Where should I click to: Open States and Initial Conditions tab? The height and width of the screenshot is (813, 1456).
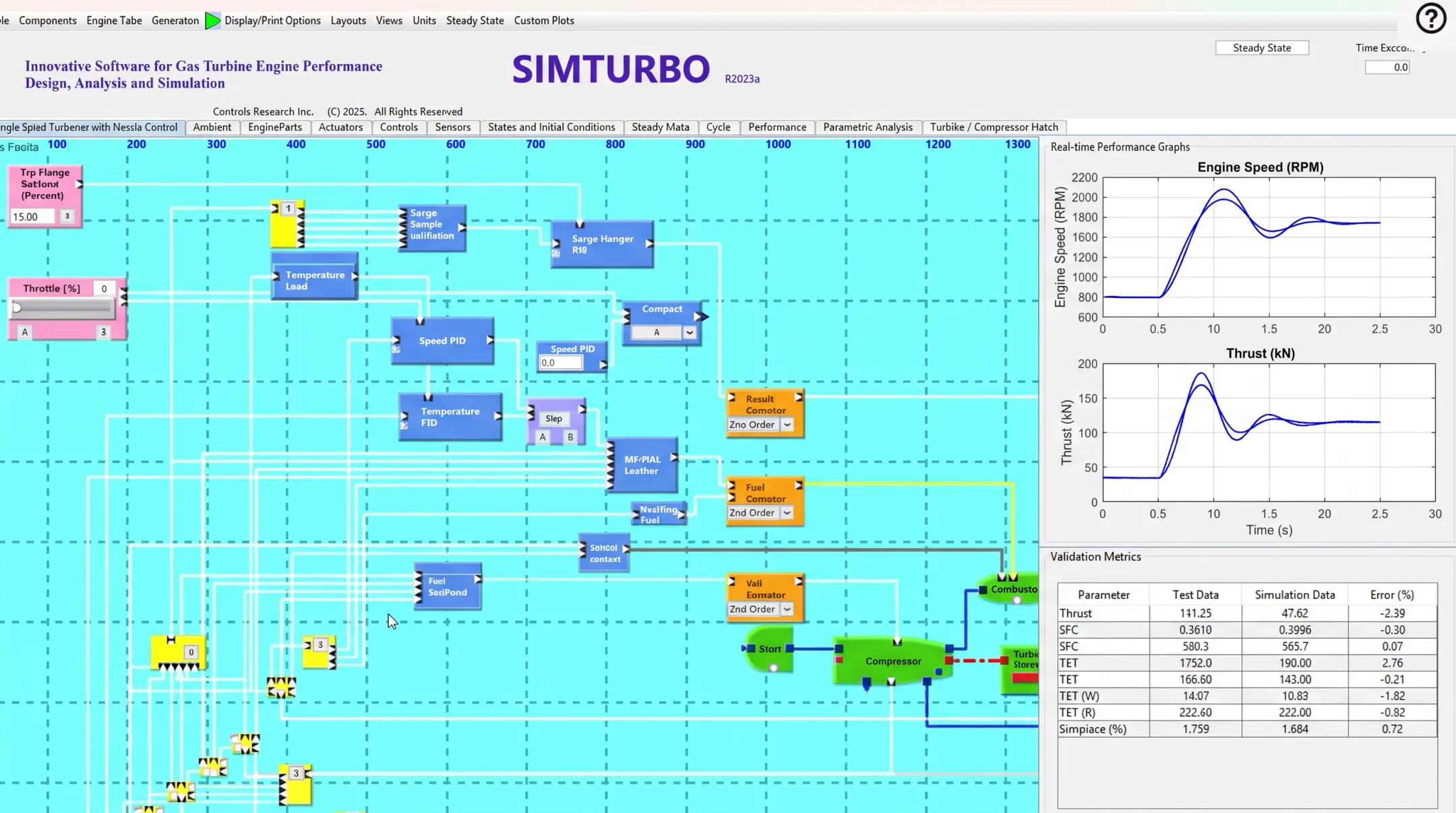[x=551, y=127]
